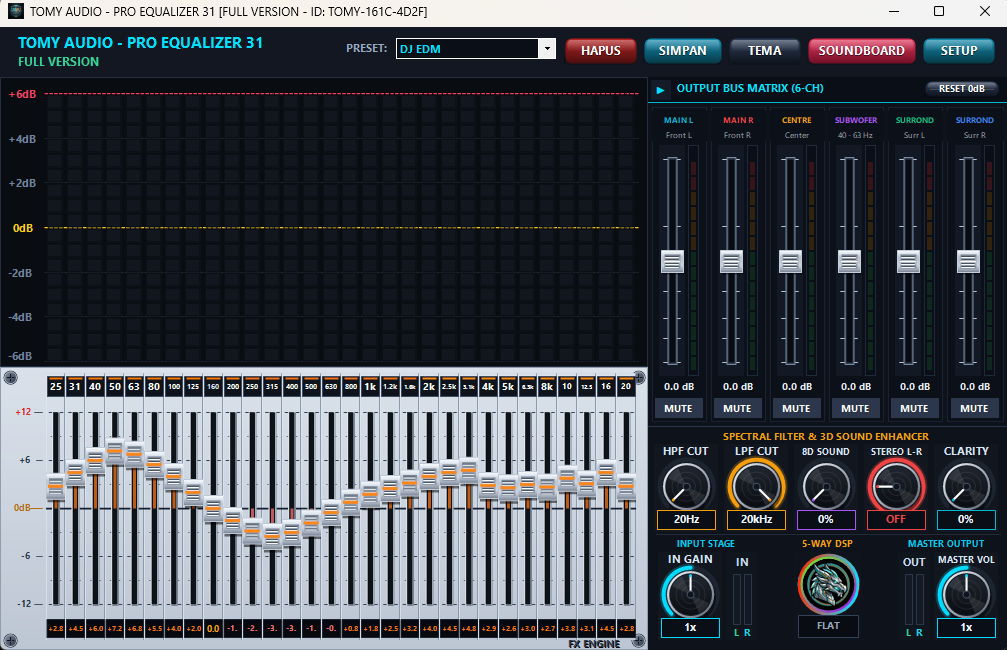Viewport: 1007px width, 650px height.
Task: Mute the SURROND Surr L channel
Action: (x=915, y=408)
